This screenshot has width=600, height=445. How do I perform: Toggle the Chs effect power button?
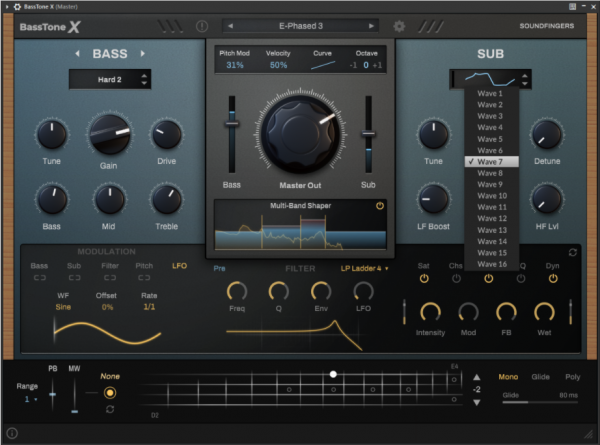coord(456,279)
